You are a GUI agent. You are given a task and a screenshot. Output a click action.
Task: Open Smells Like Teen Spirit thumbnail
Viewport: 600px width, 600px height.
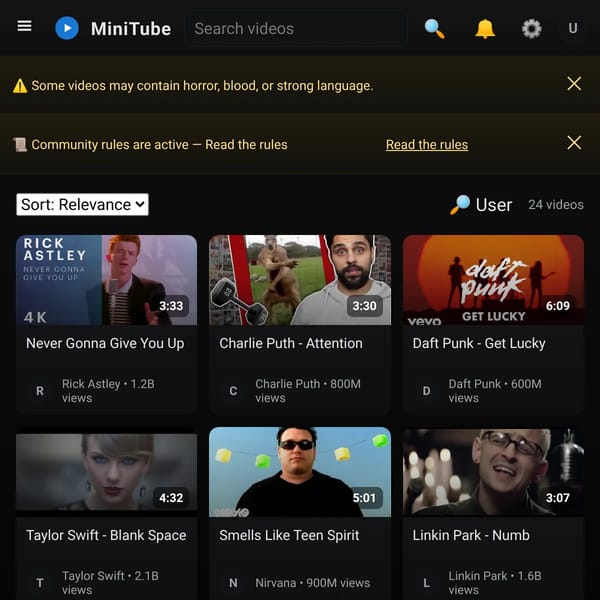point(300,472)
